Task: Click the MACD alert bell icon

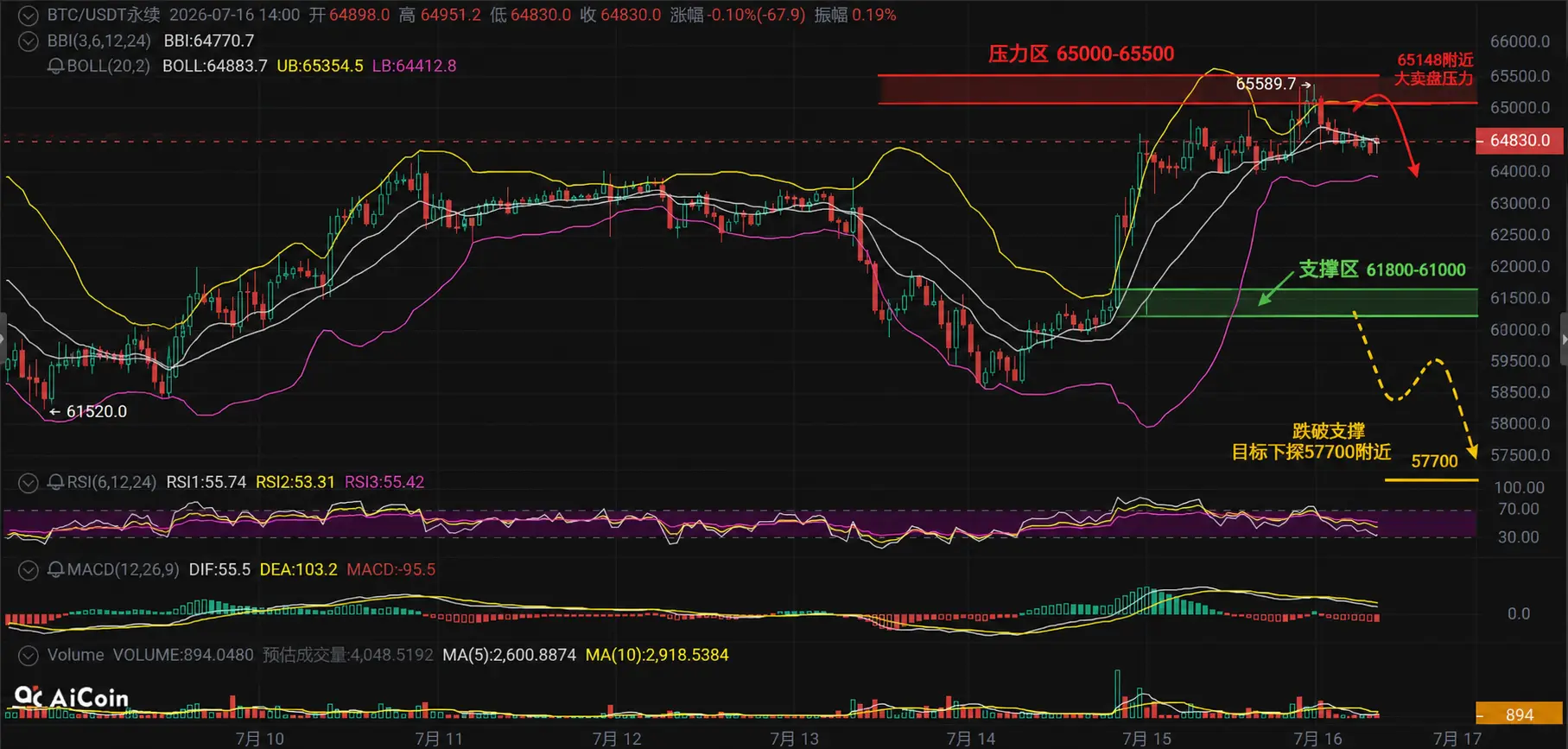Action: click(55, 569)
